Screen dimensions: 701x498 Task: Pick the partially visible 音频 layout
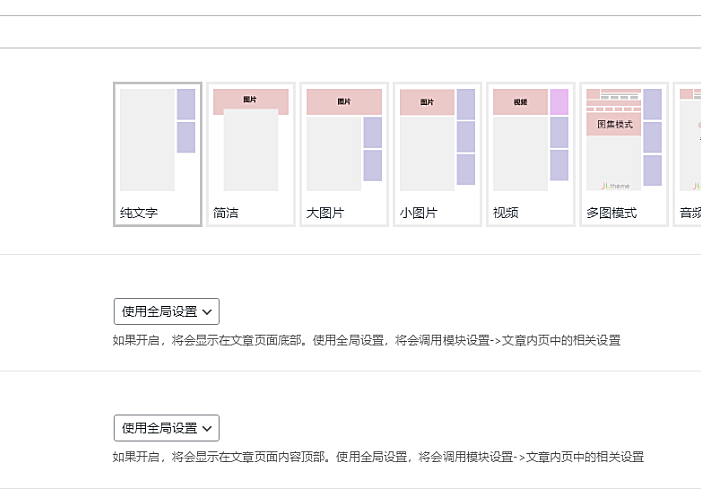pos(687,154)
